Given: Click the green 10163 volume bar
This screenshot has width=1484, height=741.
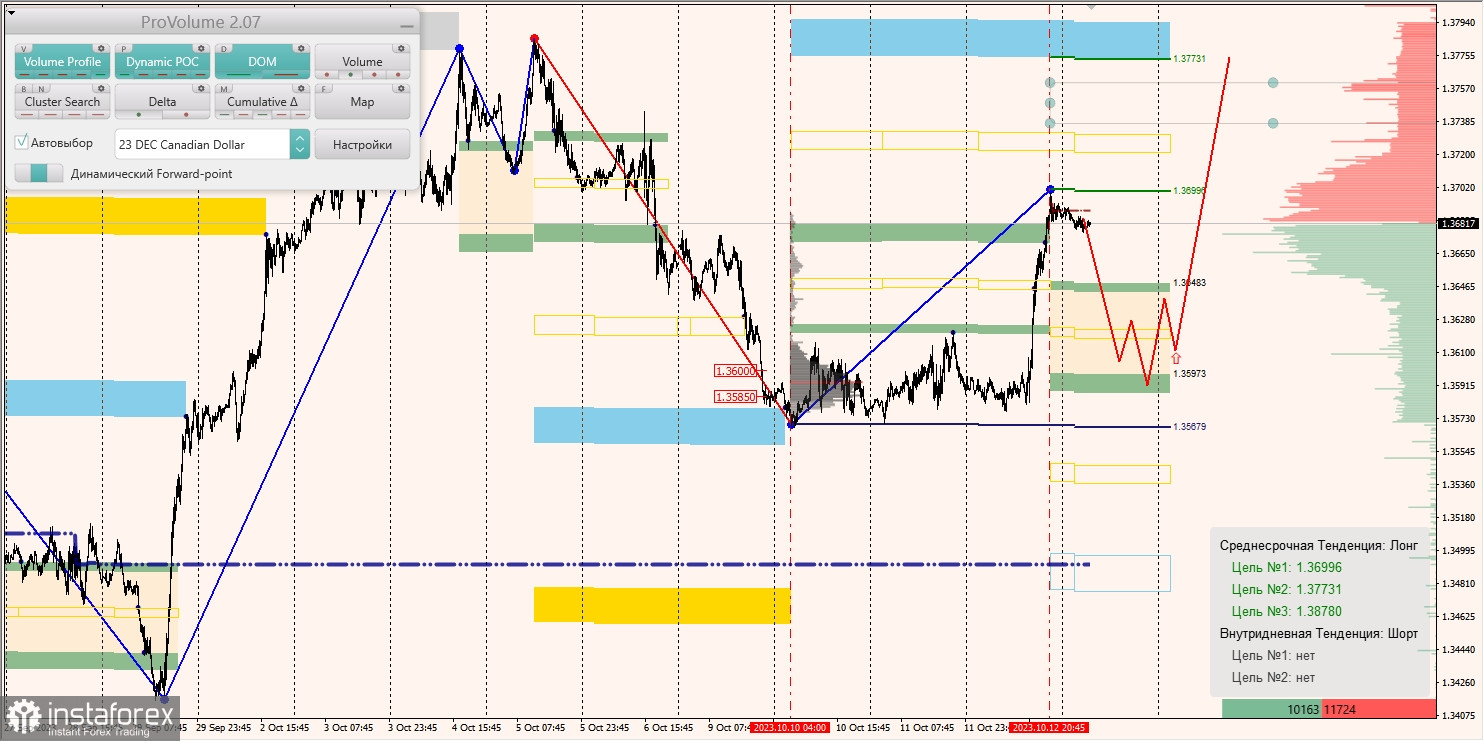Looking at the screenshot, I should click(1272, 709).
